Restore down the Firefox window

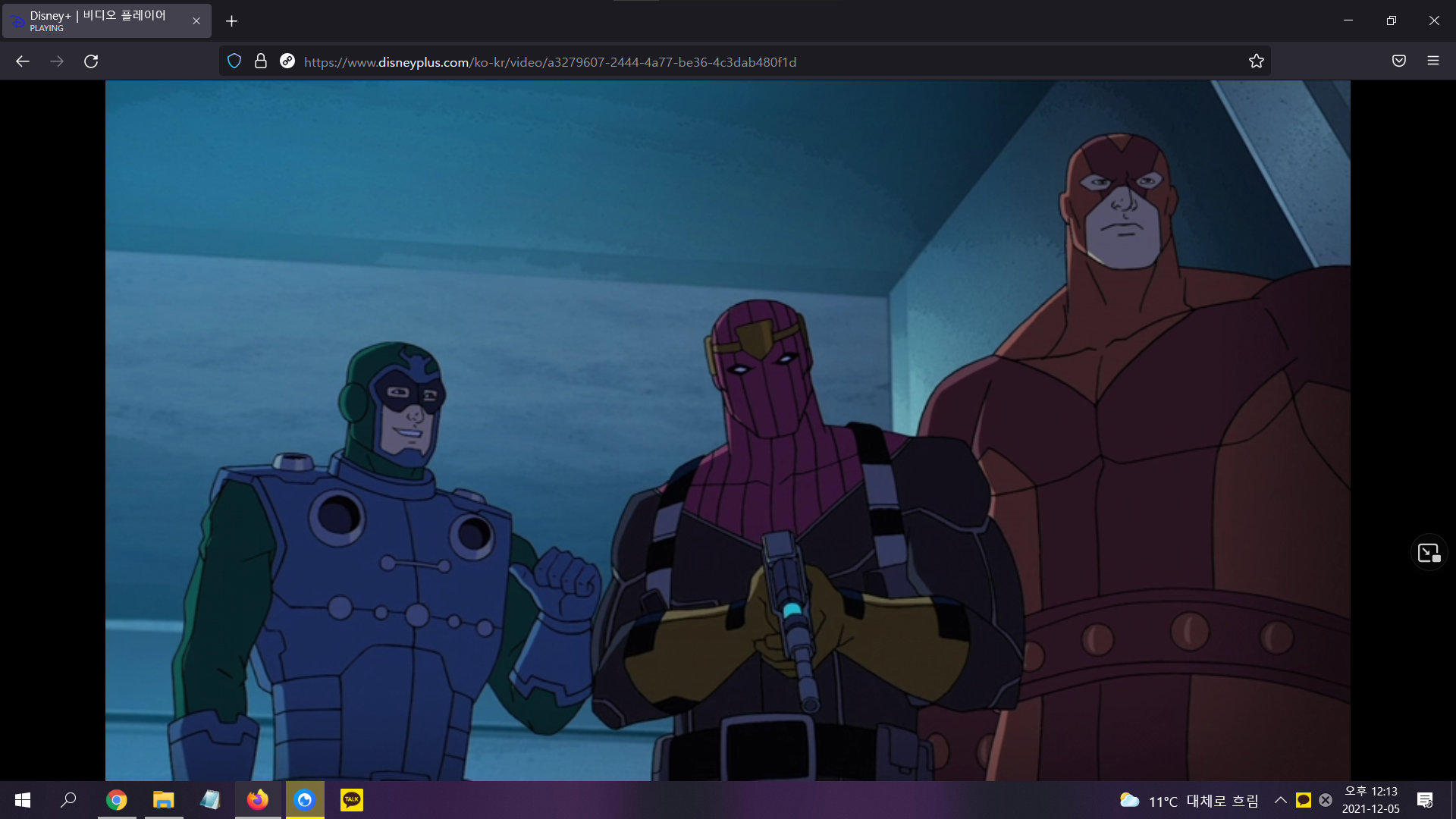click(1392, 20)
